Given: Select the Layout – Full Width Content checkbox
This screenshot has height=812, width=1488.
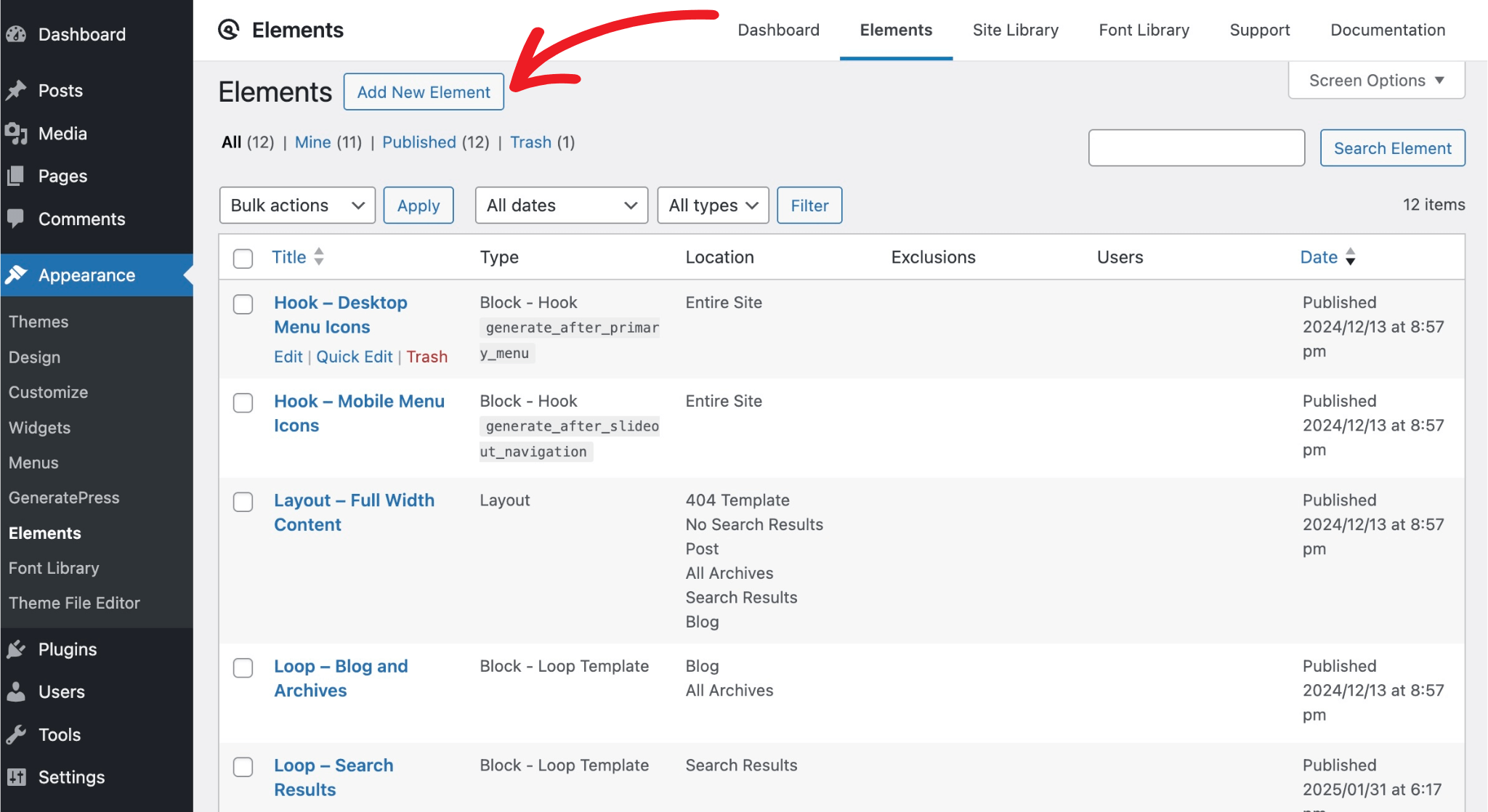Looking at the screenshot, I should coord(243,502).
